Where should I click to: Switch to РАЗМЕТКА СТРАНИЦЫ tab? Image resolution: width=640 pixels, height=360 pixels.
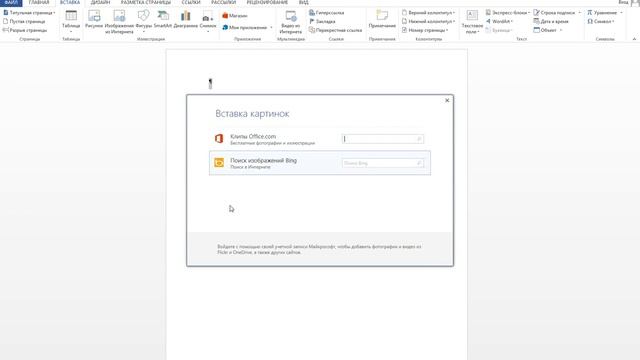[146, 2]
